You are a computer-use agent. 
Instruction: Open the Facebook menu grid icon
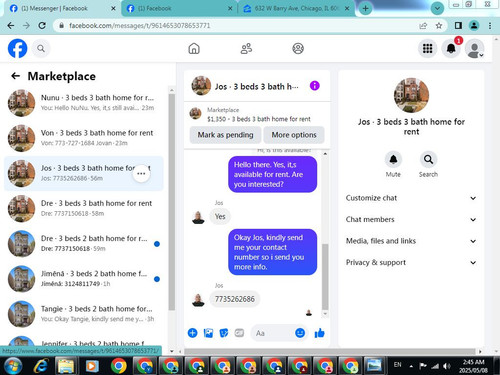point(427,49)
